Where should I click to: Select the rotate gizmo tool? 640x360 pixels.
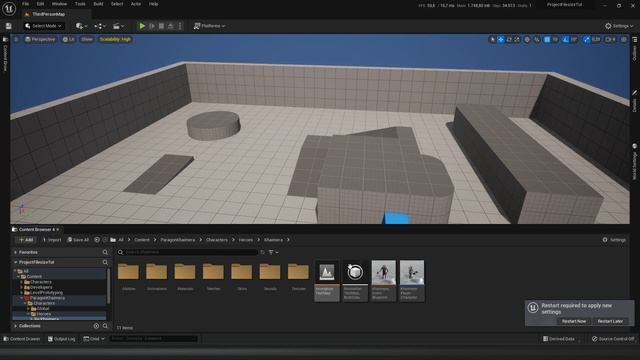(509, 40)
